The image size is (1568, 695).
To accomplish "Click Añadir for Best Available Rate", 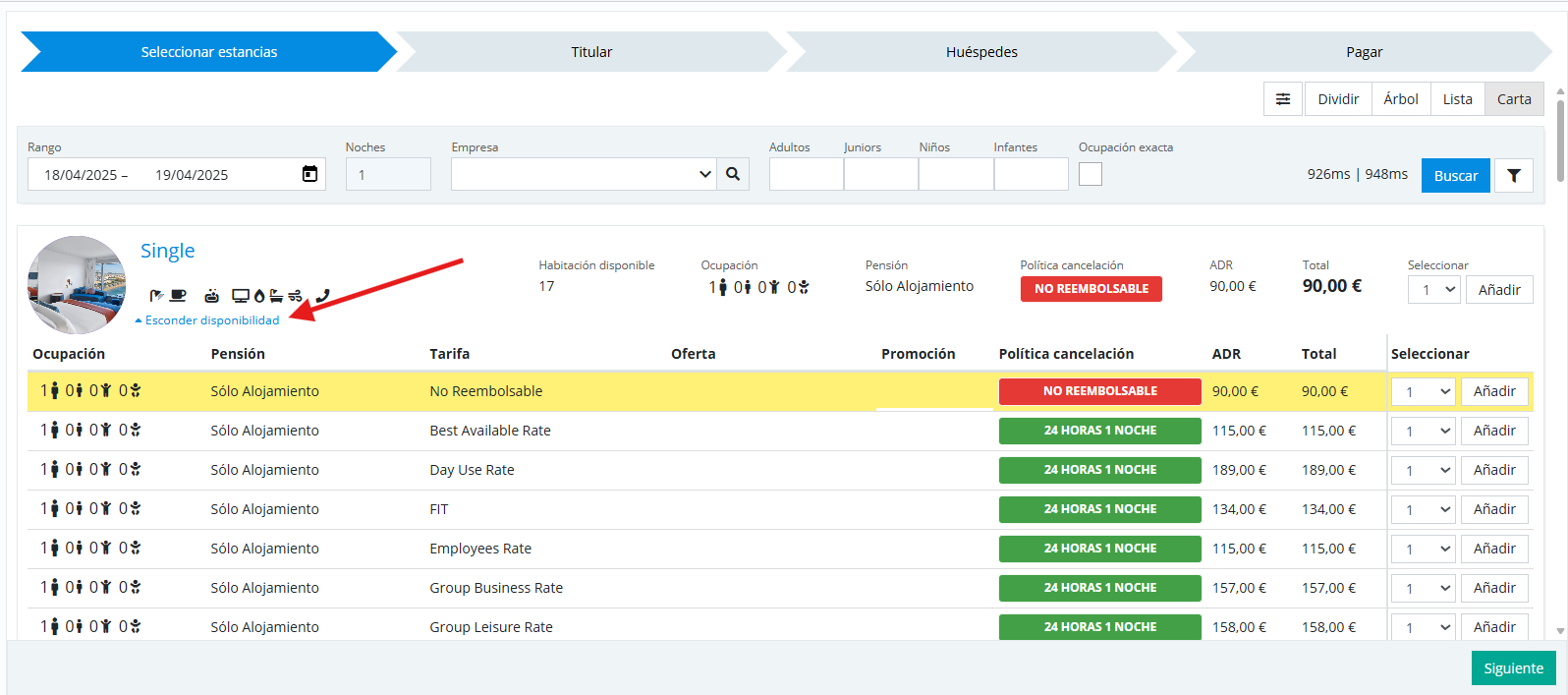I will [x=1494, y=431].
